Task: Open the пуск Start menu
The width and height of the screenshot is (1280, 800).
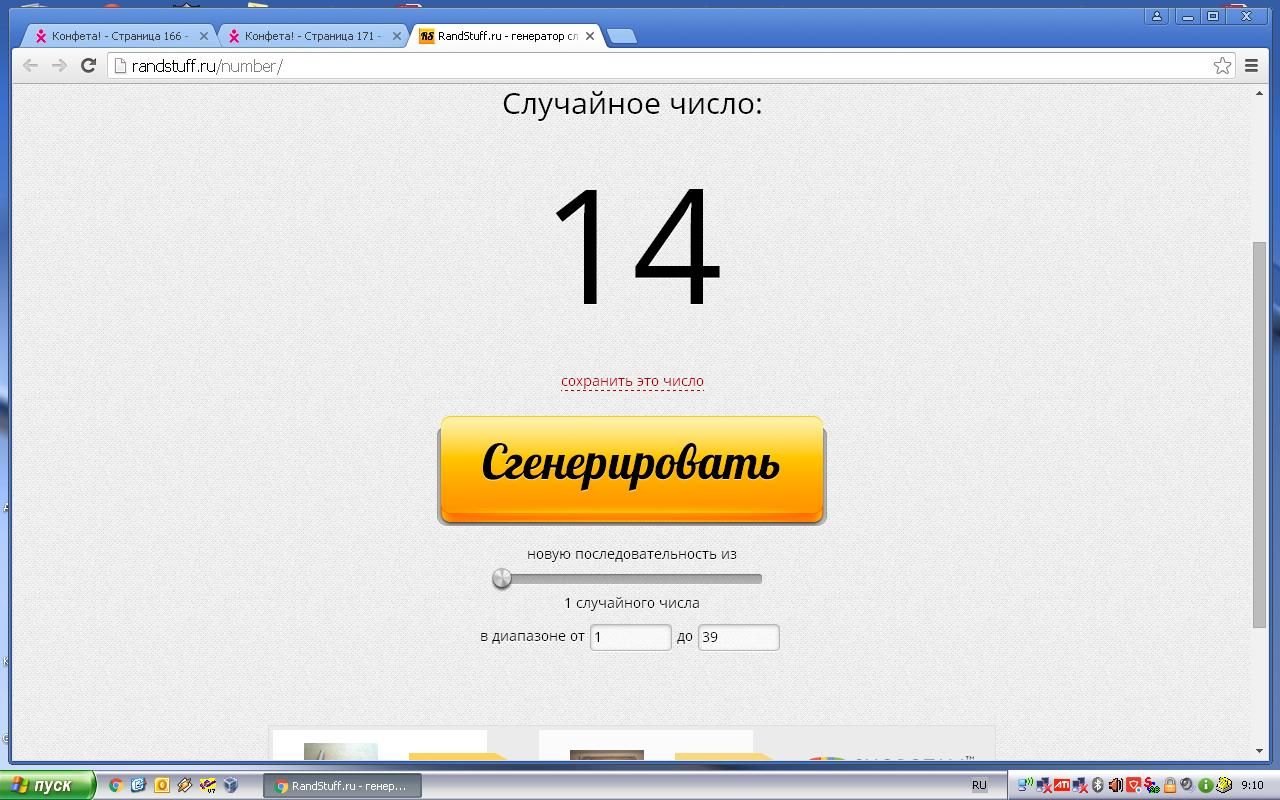Action: click(x=47, y=785)
